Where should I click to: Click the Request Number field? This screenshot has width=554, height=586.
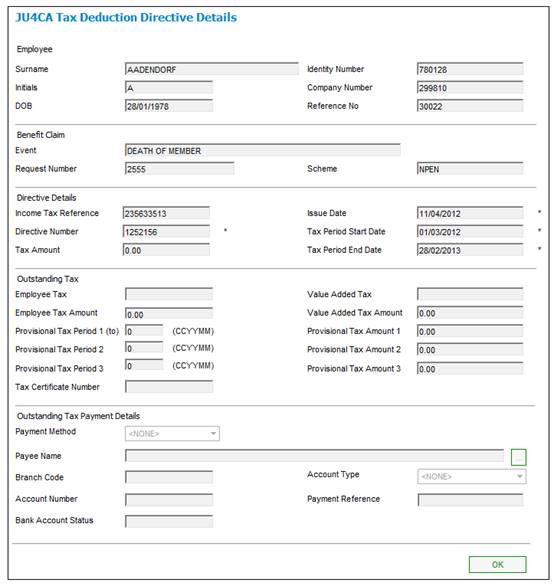coord(179,169)
